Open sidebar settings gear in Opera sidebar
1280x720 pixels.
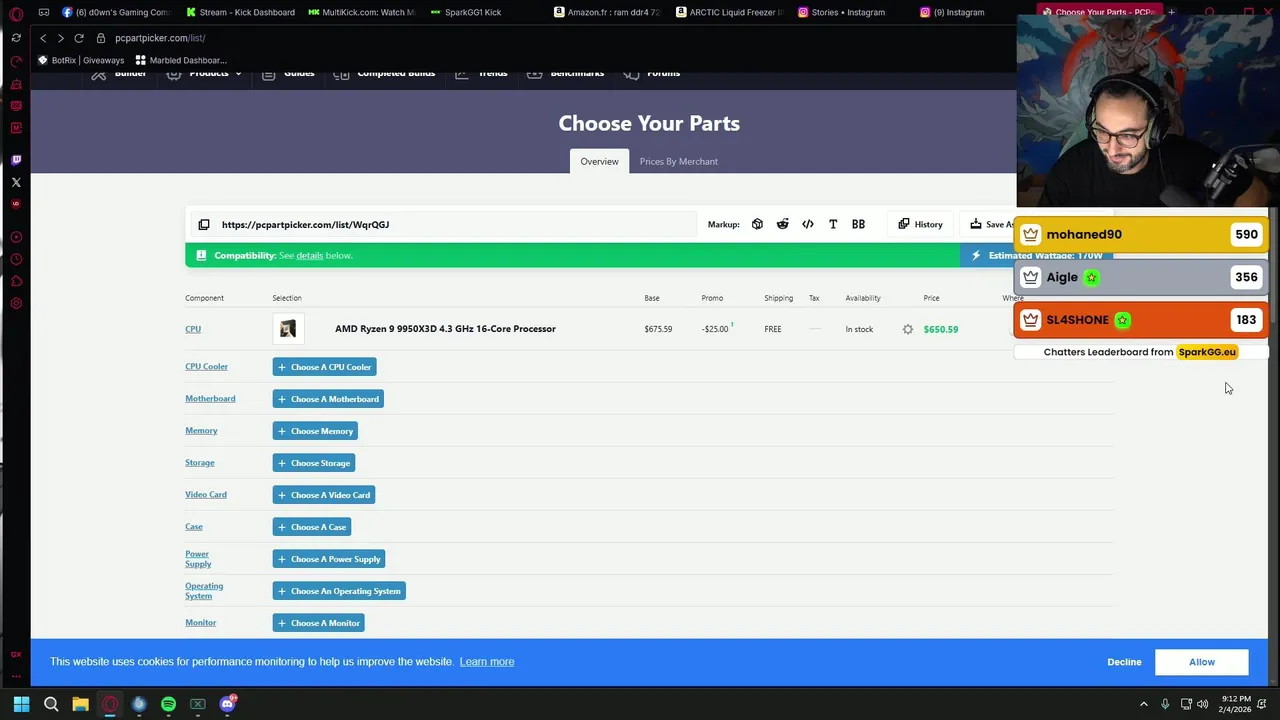pos(16,303)
